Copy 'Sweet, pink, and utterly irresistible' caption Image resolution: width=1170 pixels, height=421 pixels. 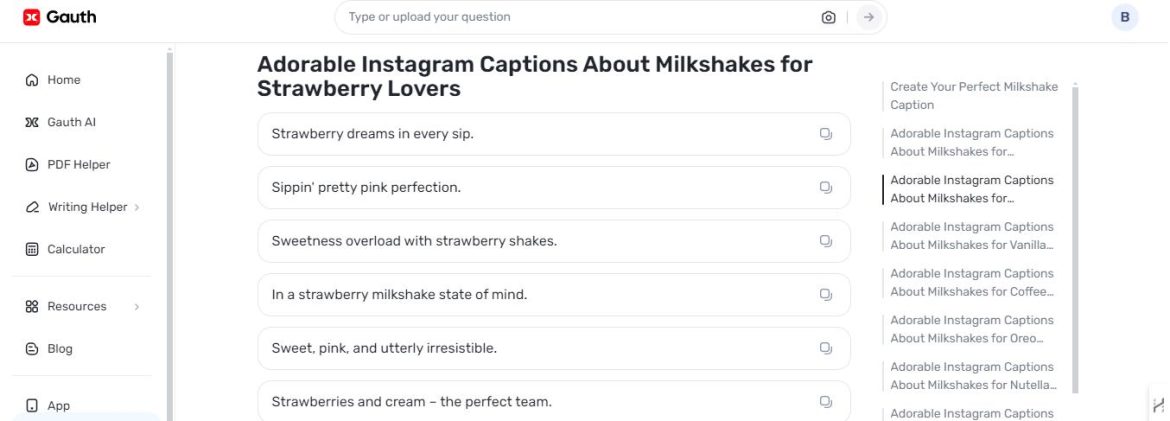825,349
